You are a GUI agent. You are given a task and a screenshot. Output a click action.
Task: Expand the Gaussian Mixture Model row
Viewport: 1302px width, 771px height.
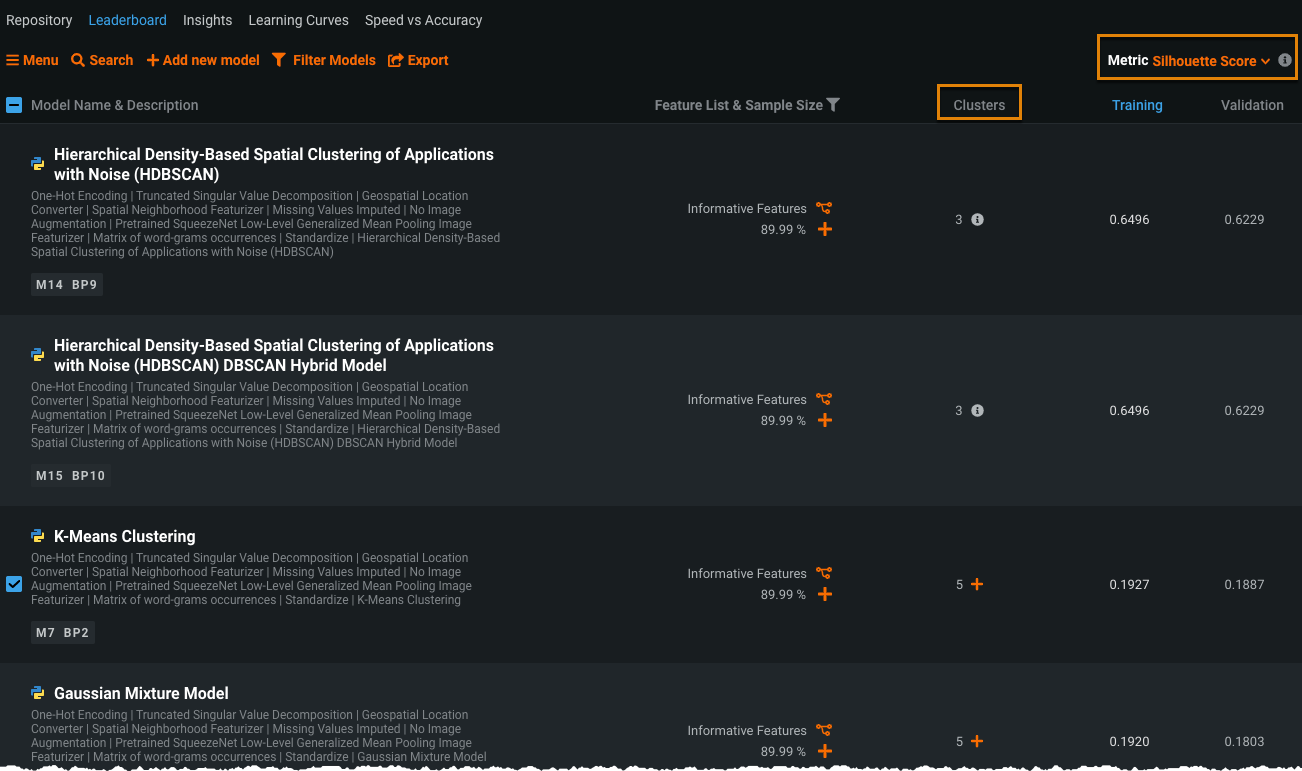tap(141, 693)
